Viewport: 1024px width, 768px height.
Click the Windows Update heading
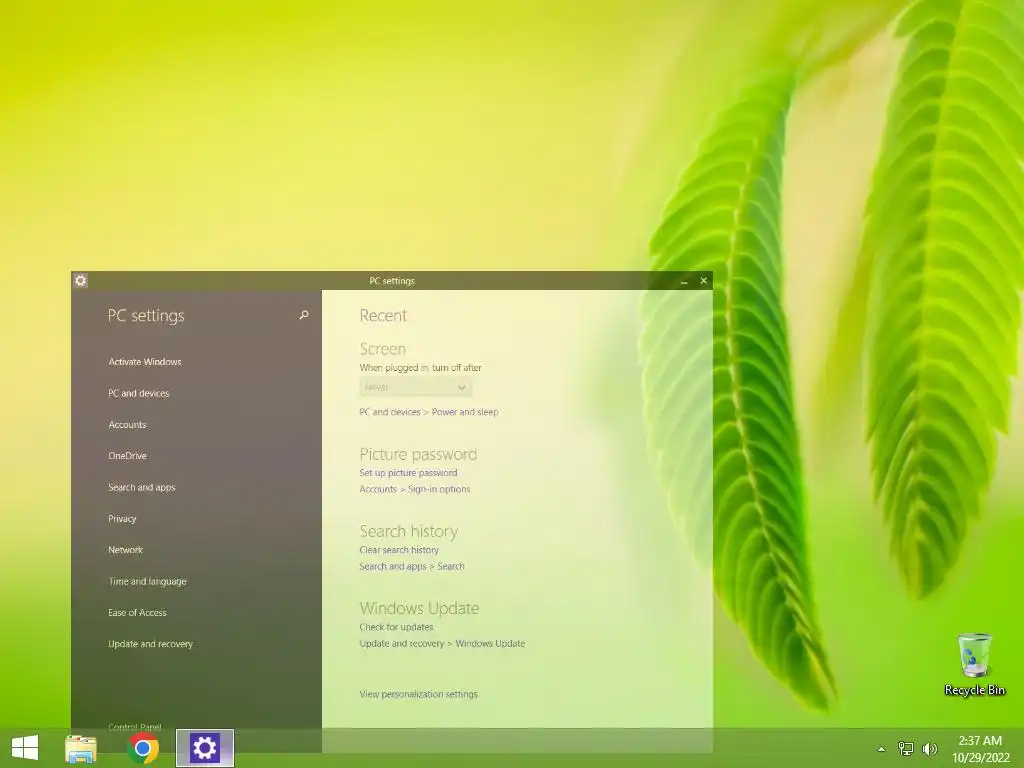tap(419, 608)
